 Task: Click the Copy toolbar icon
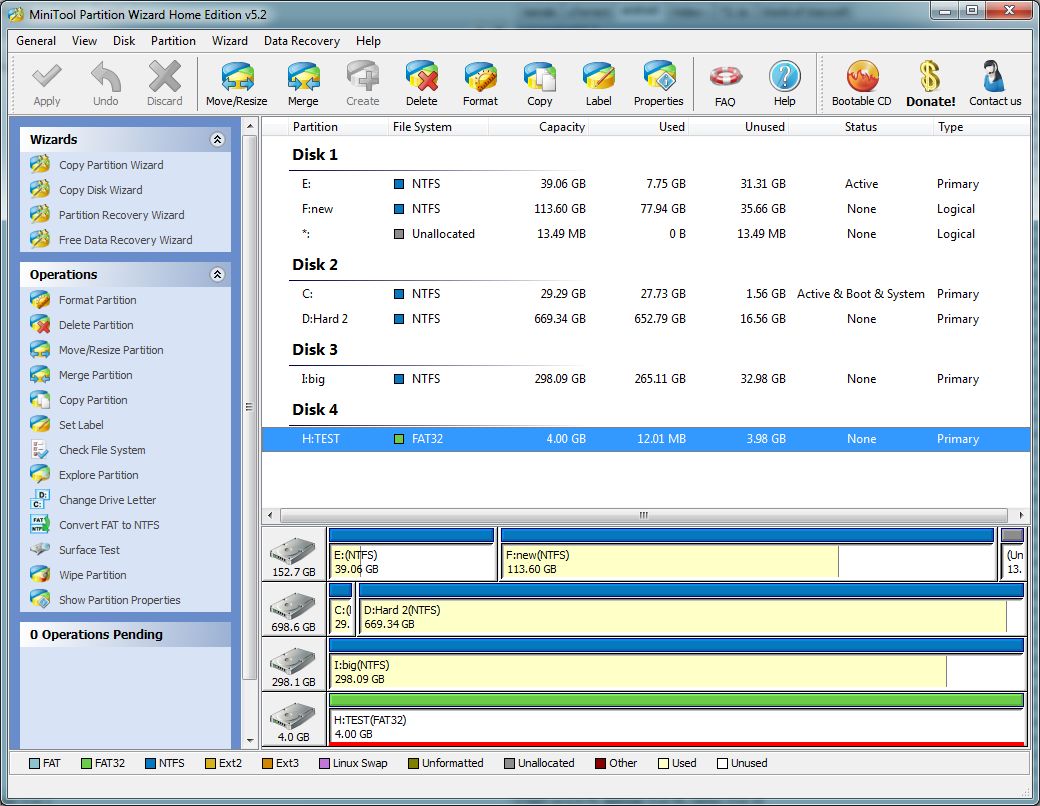pyautogui.click(x=540, y=84)
